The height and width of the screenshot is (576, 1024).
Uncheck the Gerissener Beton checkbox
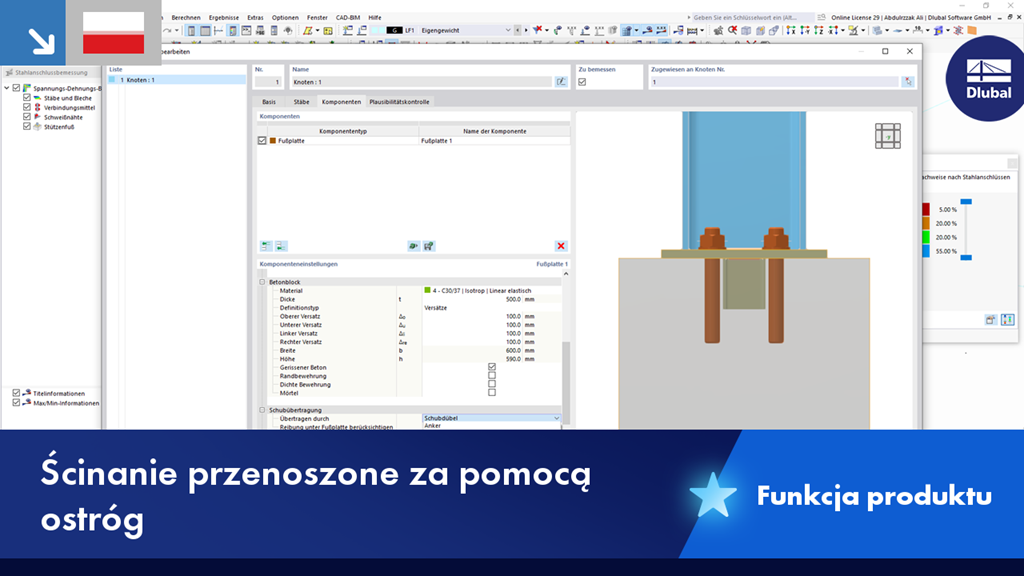pyautogui.click(x=491, y=368)
